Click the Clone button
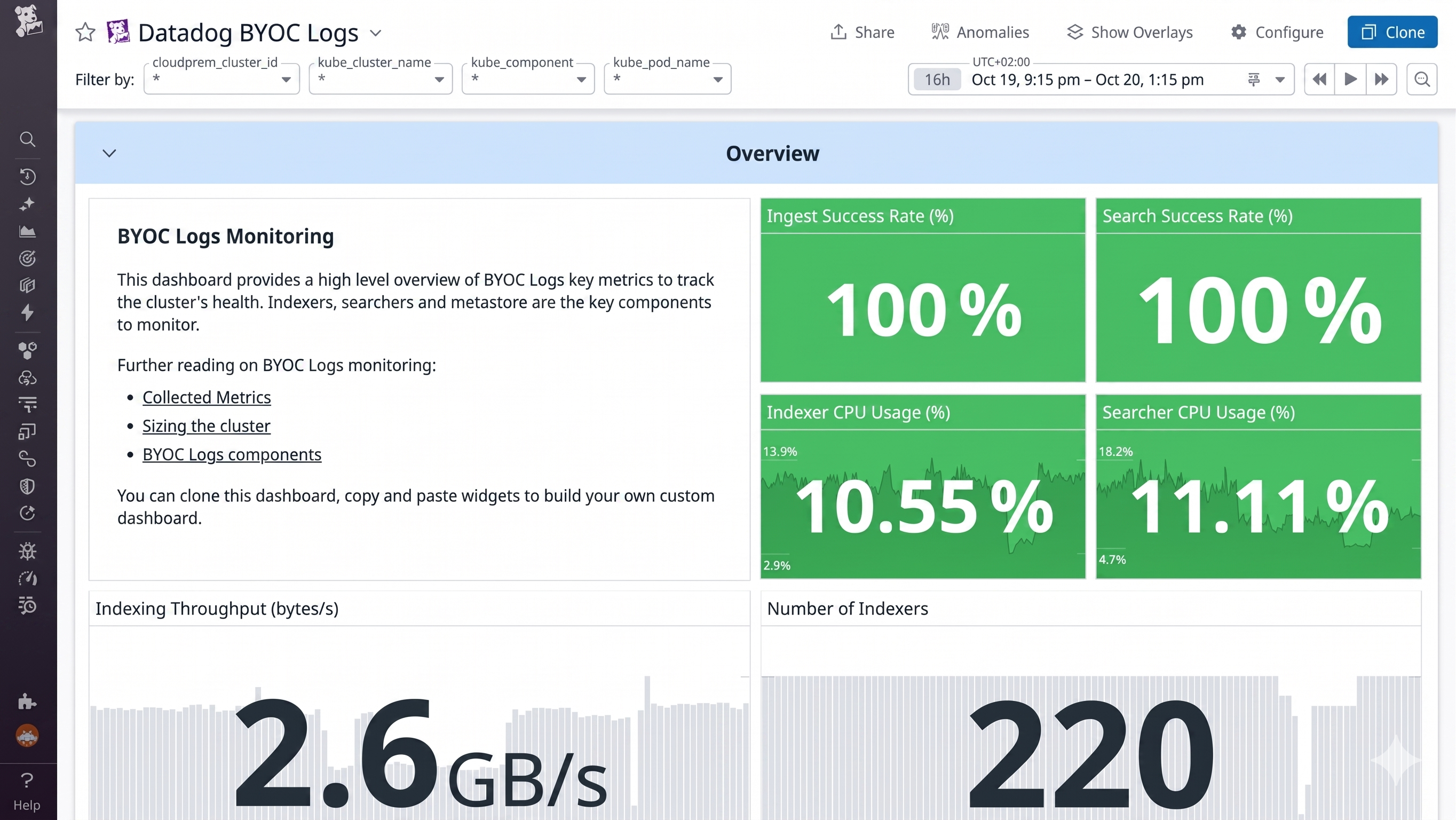 point(1392,32)
